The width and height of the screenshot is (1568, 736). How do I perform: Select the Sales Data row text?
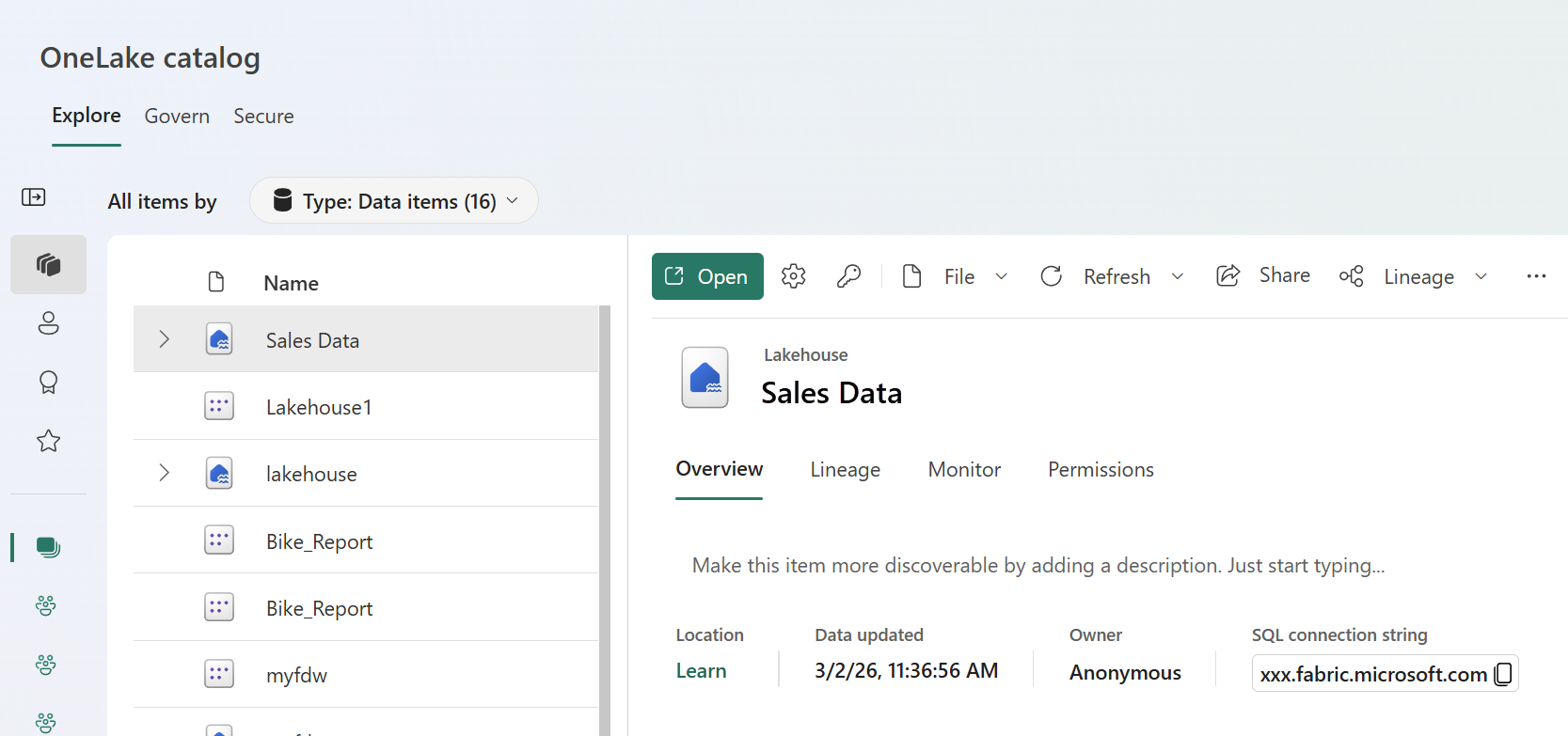(x=312, y=340)
